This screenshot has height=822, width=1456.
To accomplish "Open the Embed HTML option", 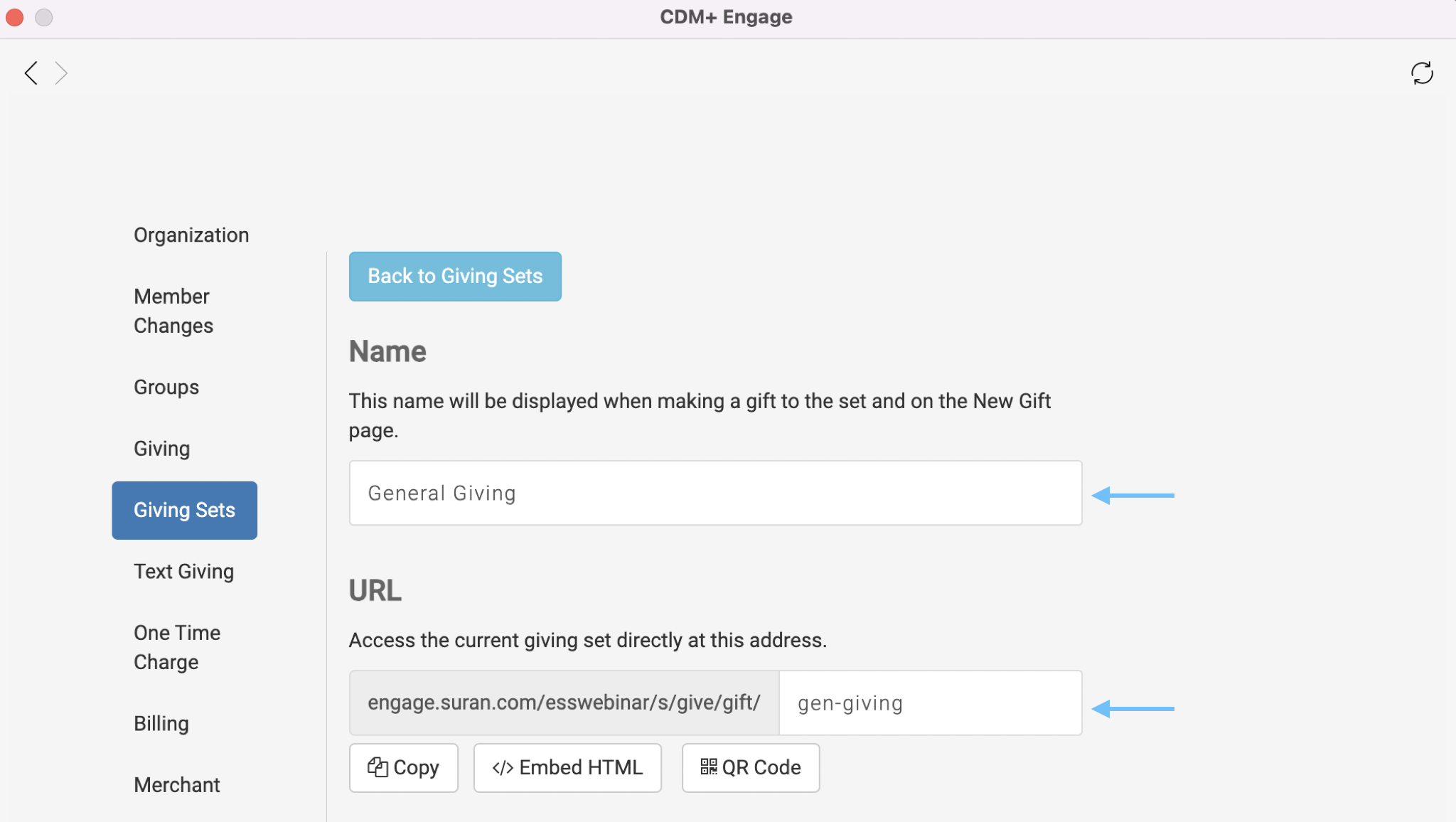I will 567,768.
